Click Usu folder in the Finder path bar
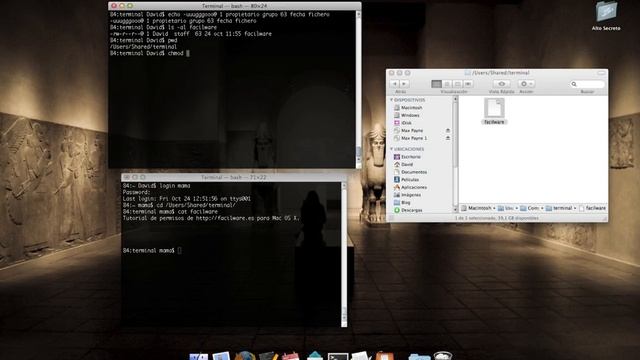The height and width of the screenshot is (360, 640). 506,208
